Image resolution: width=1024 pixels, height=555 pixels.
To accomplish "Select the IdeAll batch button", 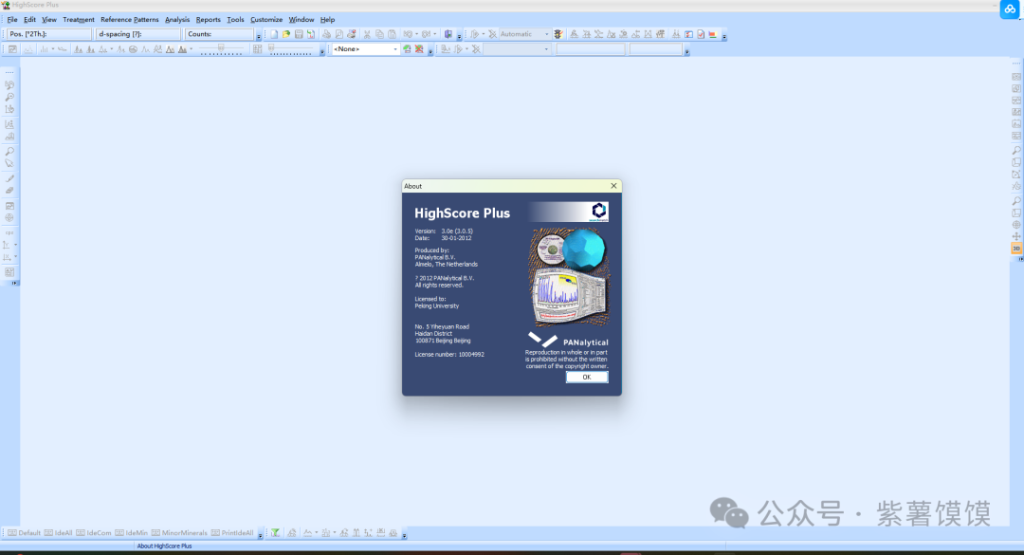I will [60, 533].
